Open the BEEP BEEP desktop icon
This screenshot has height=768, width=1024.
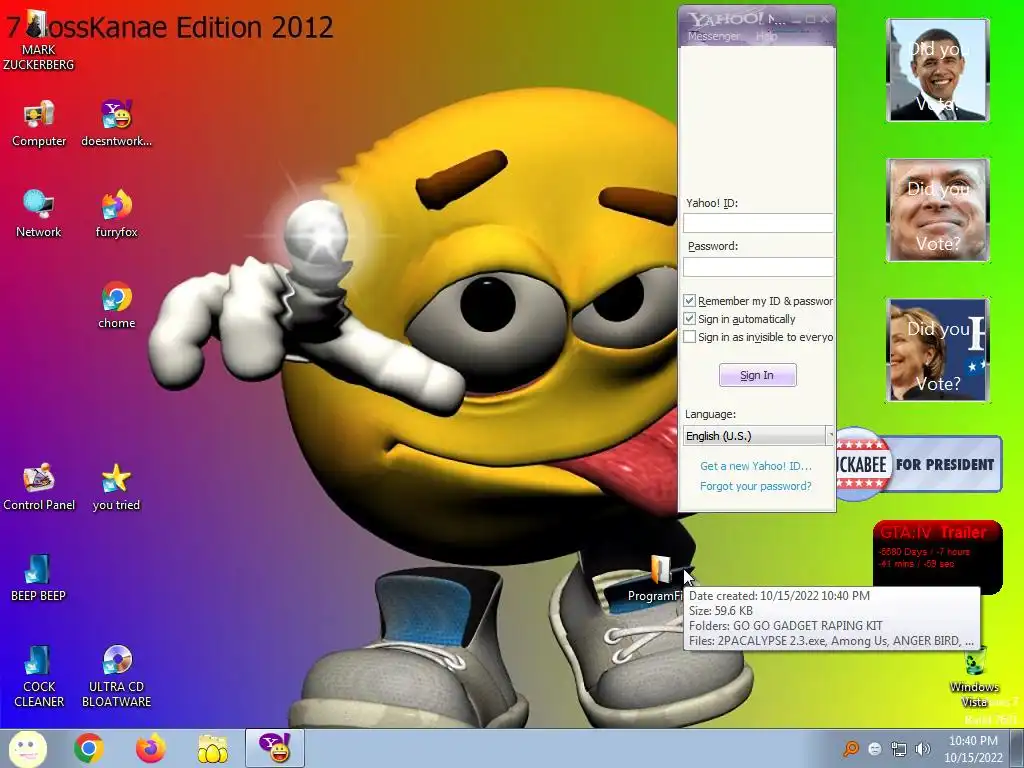pos(39,577)
